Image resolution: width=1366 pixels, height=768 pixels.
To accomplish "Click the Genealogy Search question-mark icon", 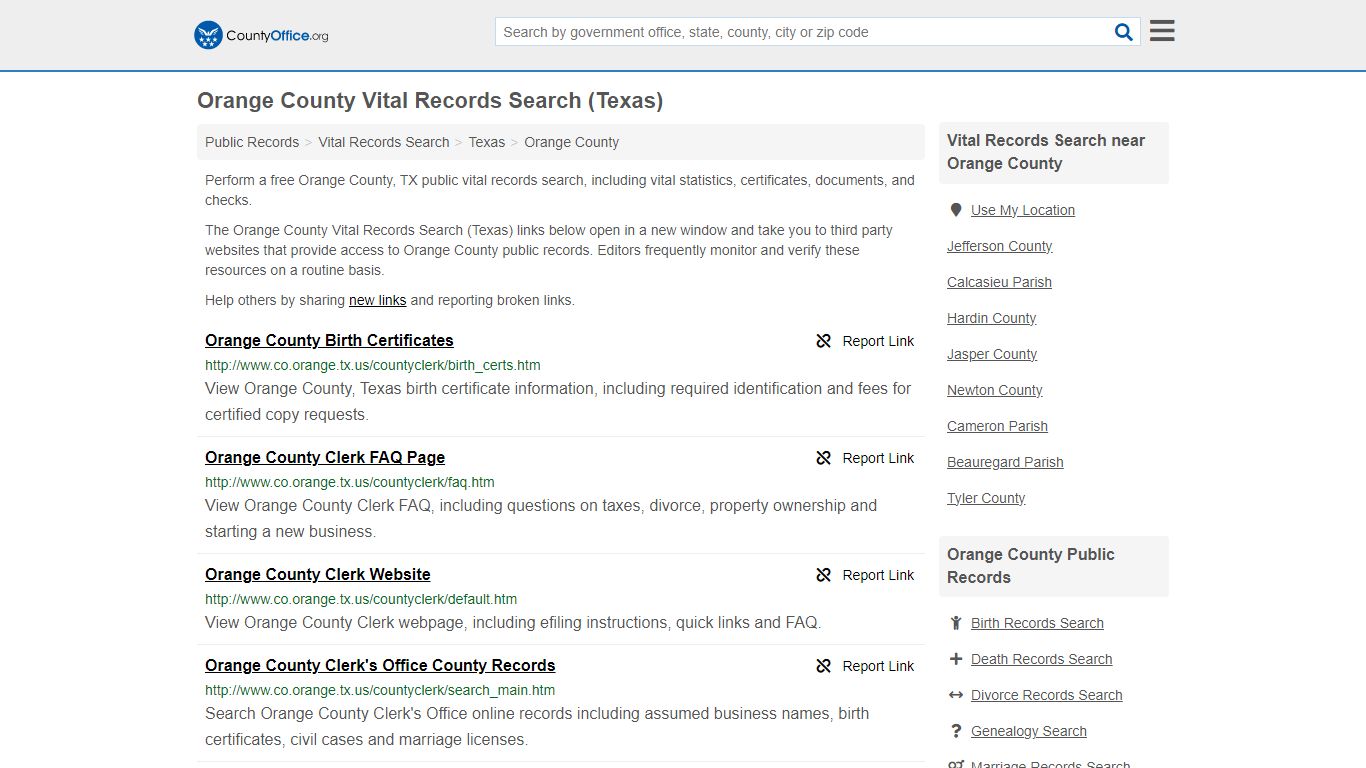I will click(x=956, y=731).
